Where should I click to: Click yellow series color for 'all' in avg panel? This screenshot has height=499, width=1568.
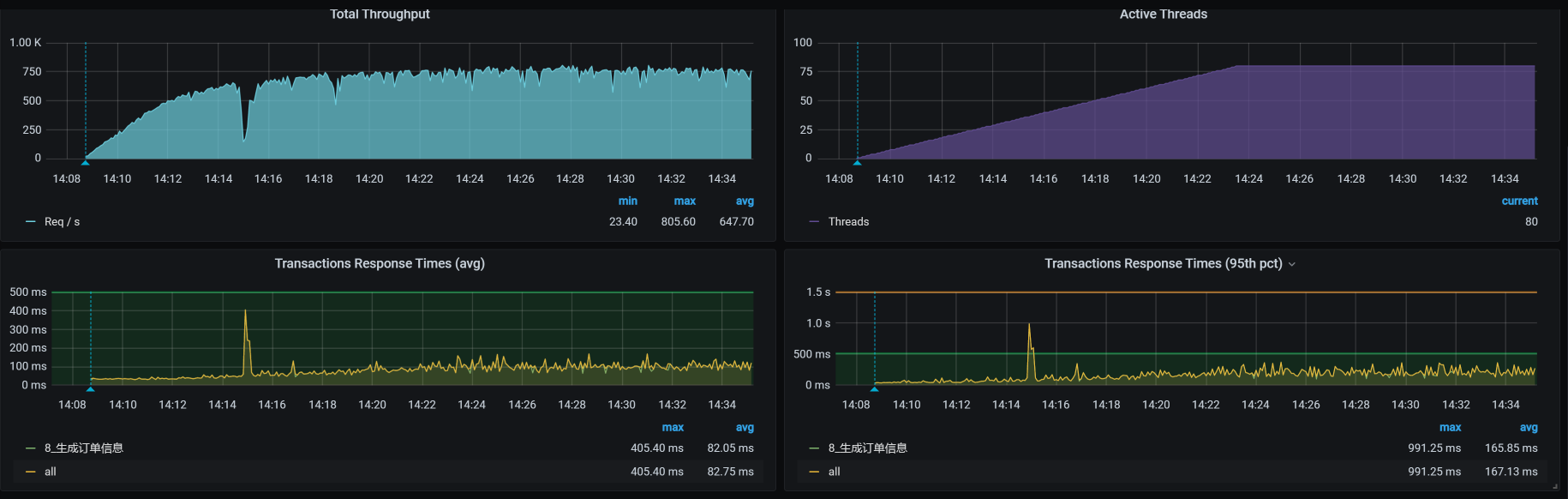[x=31, y=472]
